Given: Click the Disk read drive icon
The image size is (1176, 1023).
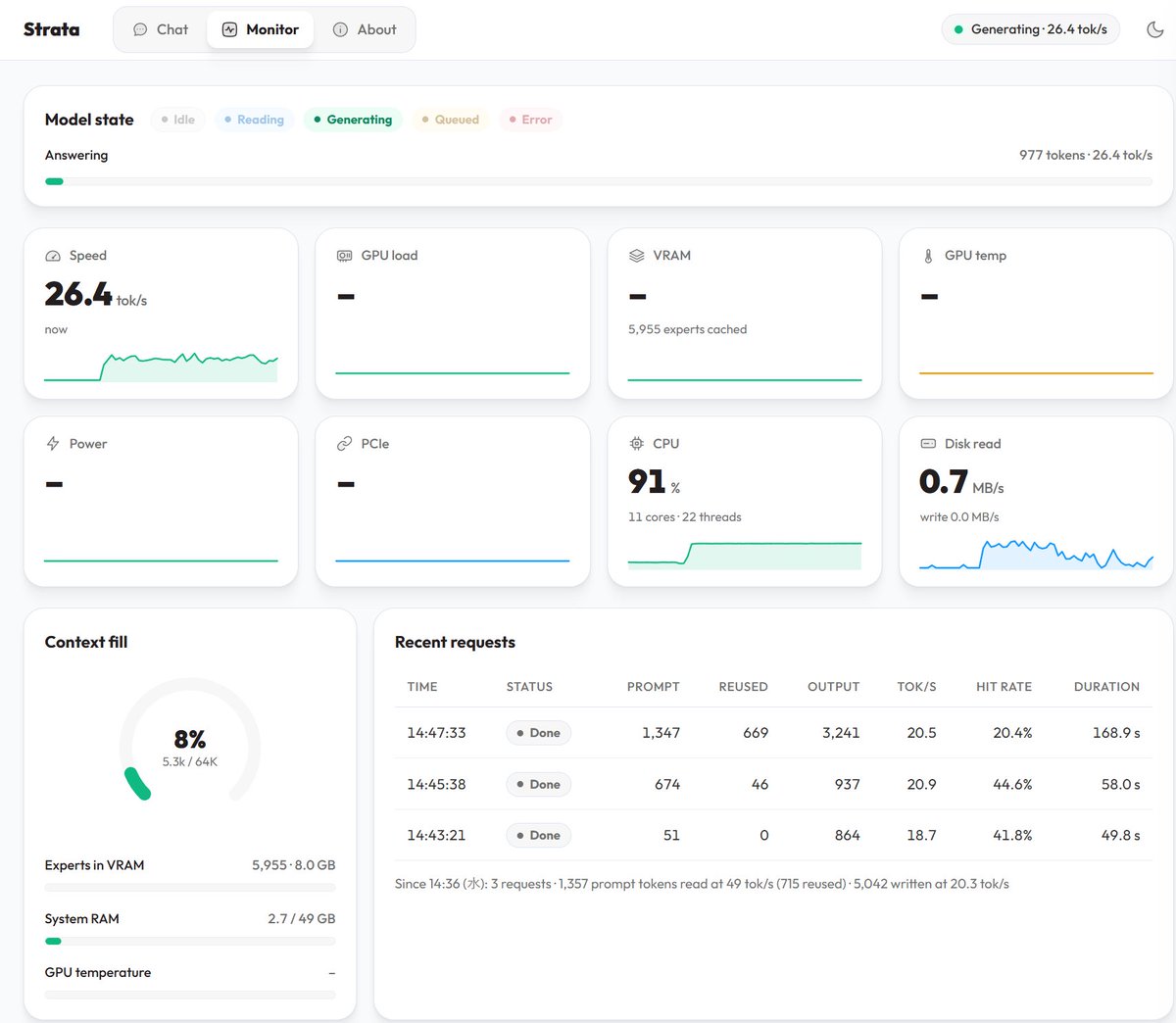Looking at the screenshot, I should click(x=928, y=444).
